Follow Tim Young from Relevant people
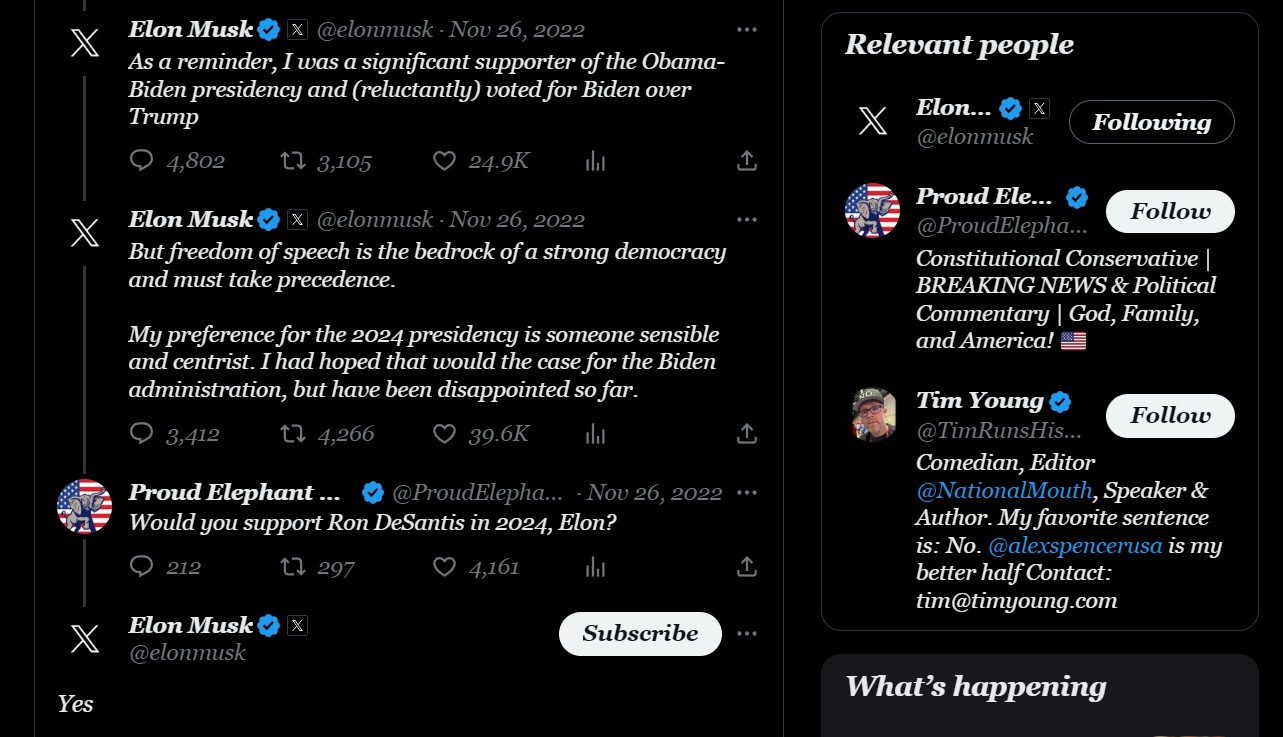This screenshot has height=737, width=1283. [1169, 415]
